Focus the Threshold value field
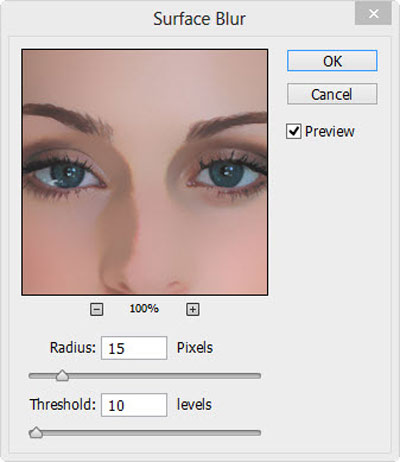Screen dimensions: 400x462 pos(134,405)
